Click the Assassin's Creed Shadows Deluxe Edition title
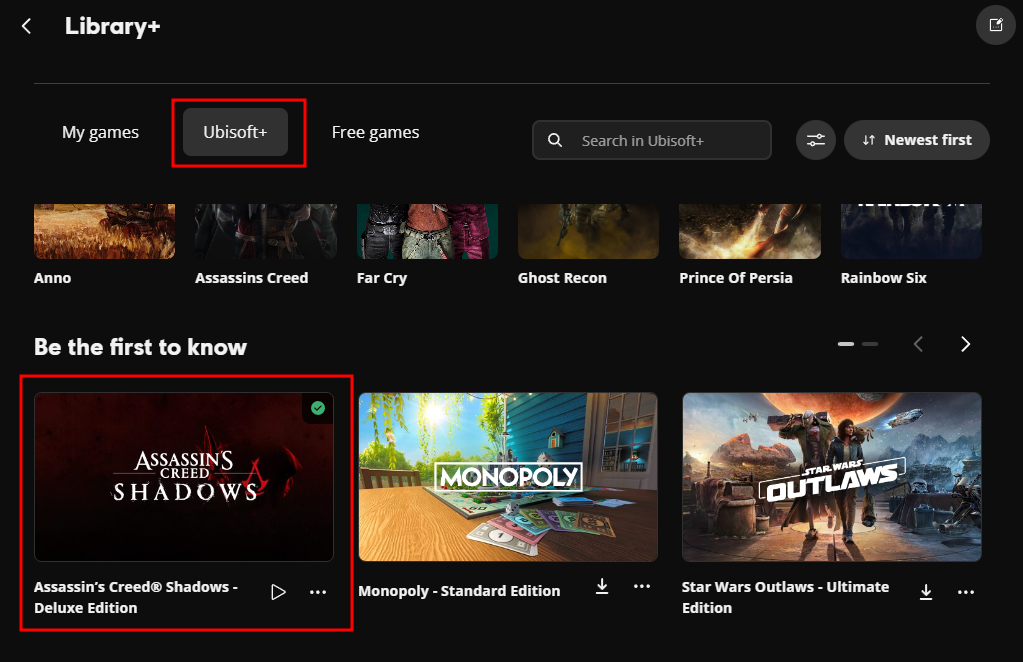The width and height of the screenshot is (1023, 662). tap(136, 597)
